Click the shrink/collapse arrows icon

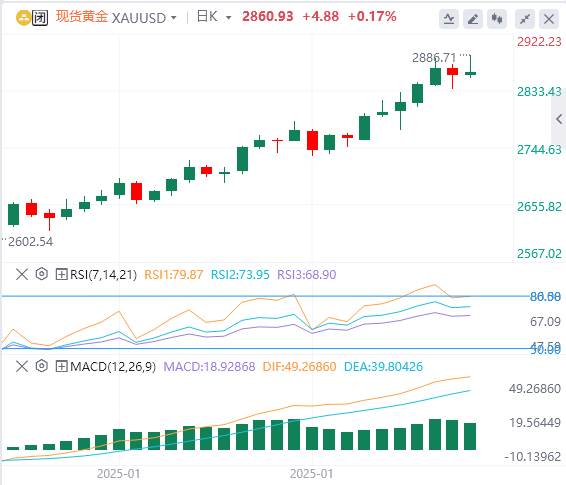point(525,19)
